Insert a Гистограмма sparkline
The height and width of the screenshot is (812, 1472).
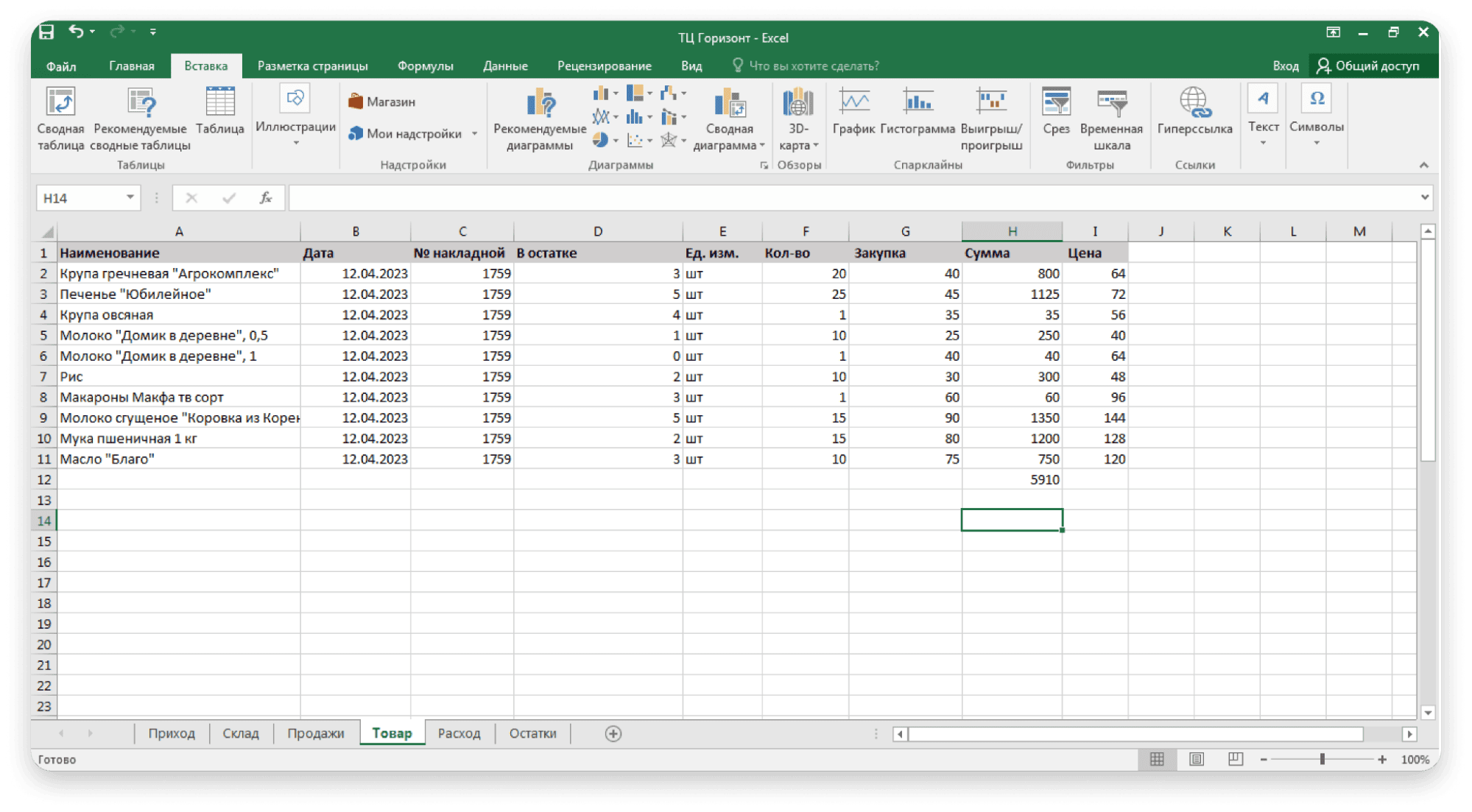[x=918, y=110]
